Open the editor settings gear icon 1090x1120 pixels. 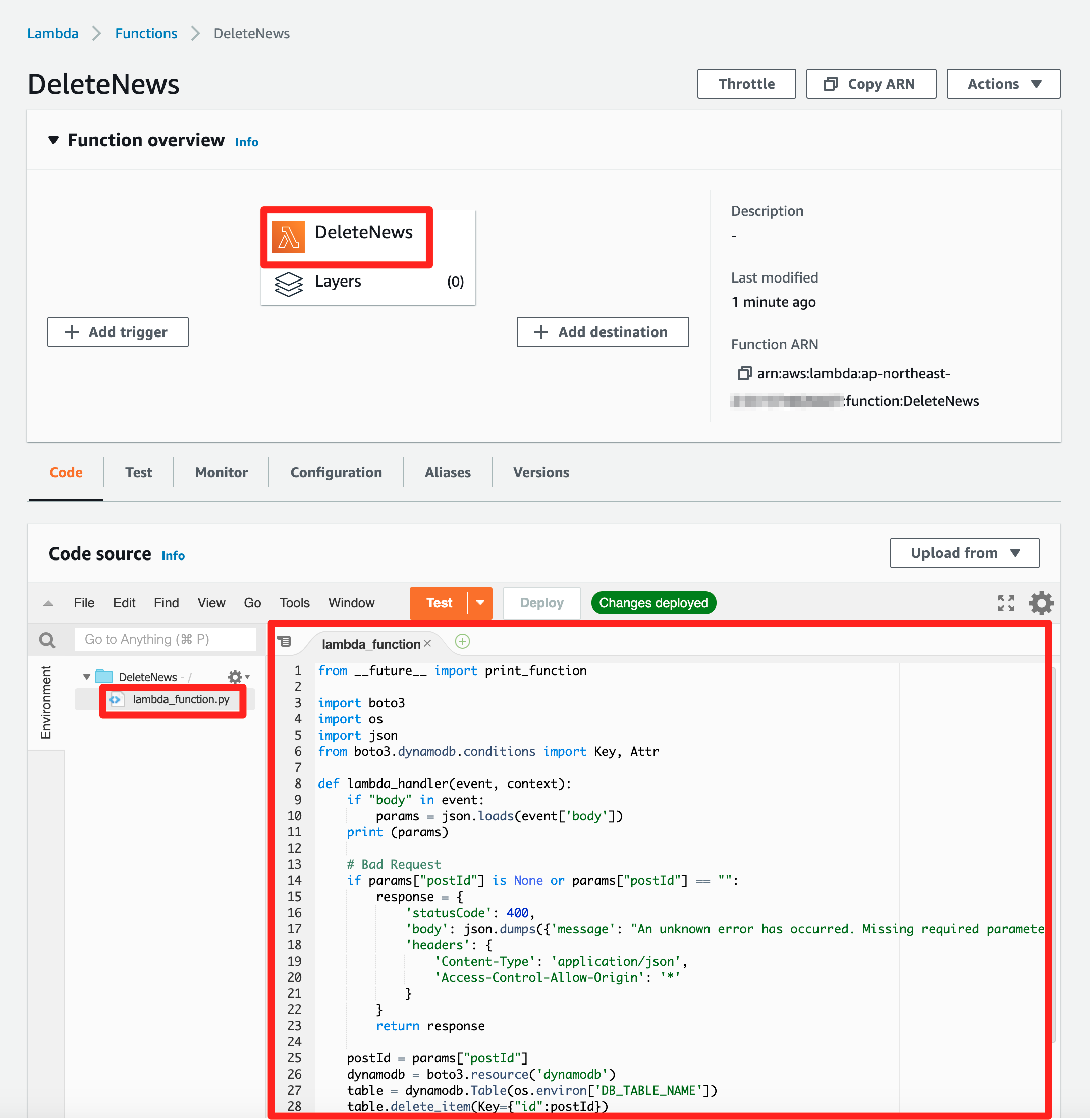click(1041, 603)
